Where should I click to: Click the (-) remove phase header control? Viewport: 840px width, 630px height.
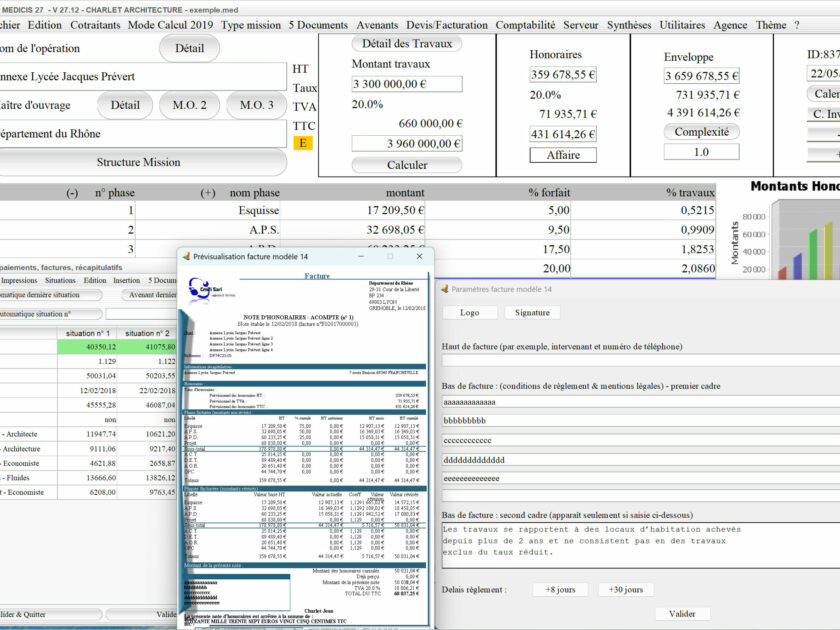72,193
